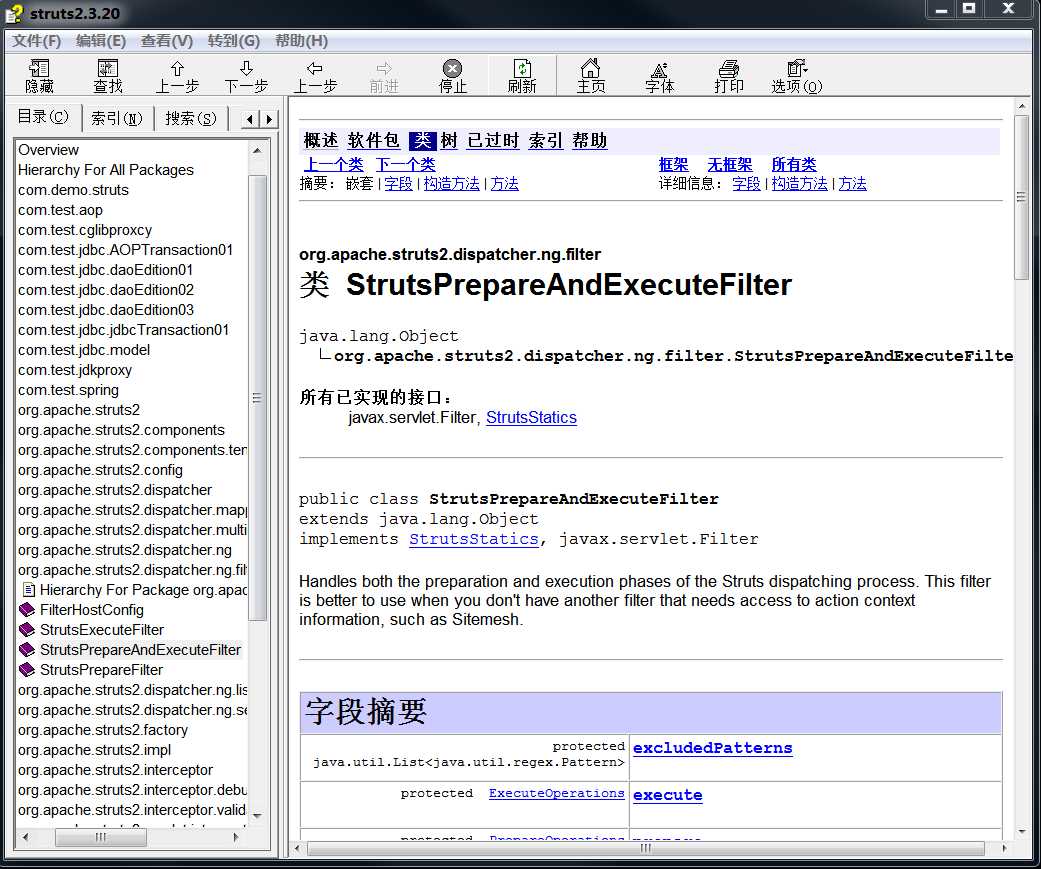This screenshot has width=1041, height=869.
Task: Select the org.apache.struts2.factory package
Action: tap(103, 730)
